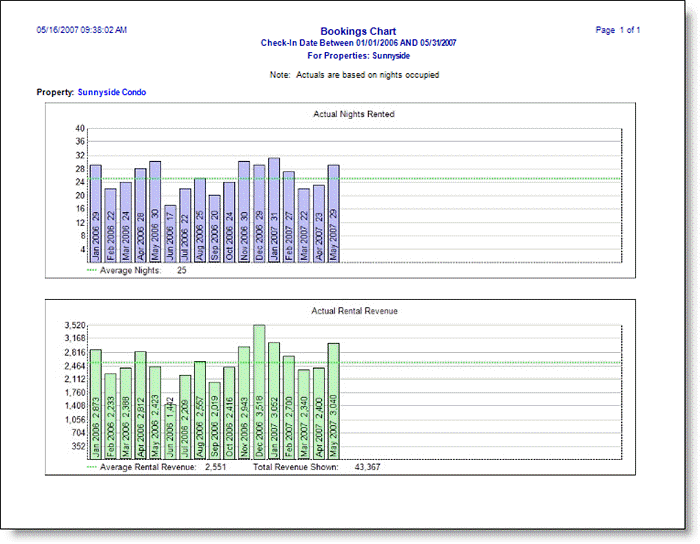Click the Page 1 of 1 indicator

point(618,30)
